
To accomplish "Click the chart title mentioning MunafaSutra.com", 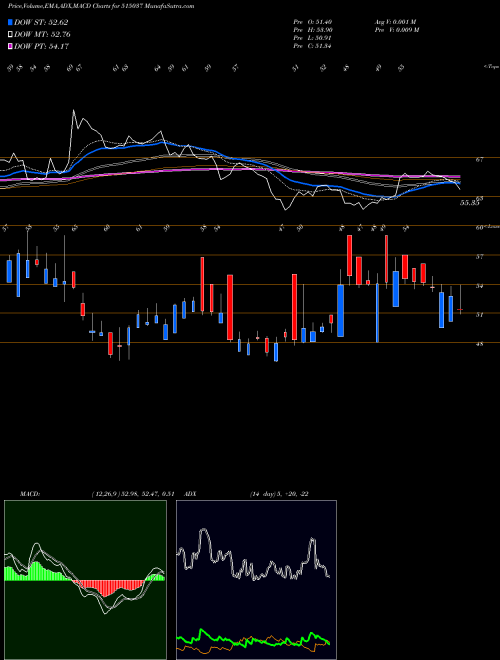I will click(101, 7).
